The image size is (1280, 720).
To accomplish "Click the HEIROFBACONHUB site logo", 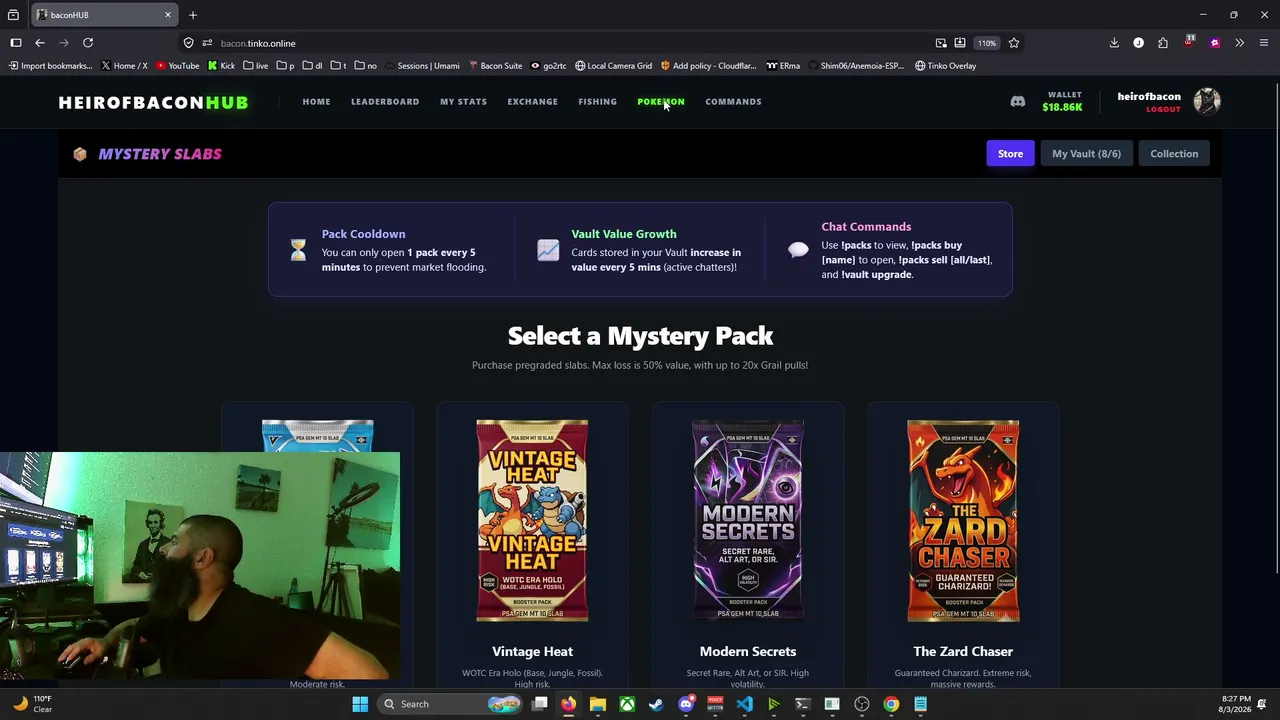I will tap(153, 102).
